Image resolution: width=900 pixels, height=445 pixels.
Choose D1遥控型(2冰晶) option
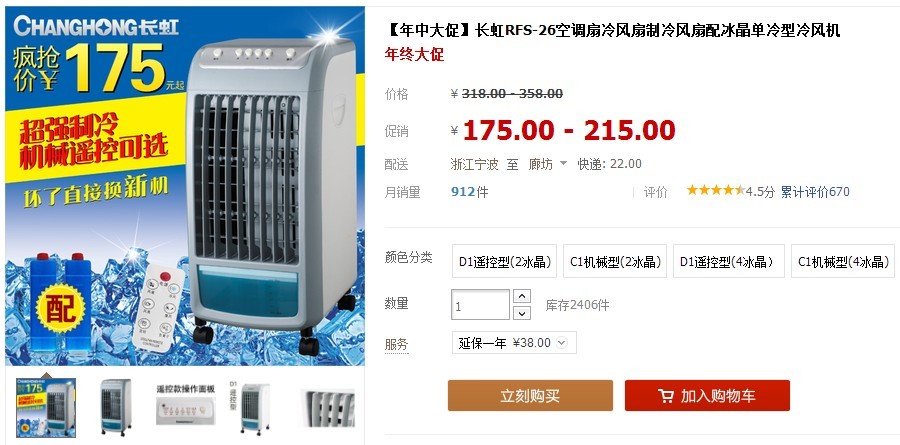(x=505, y=262)
